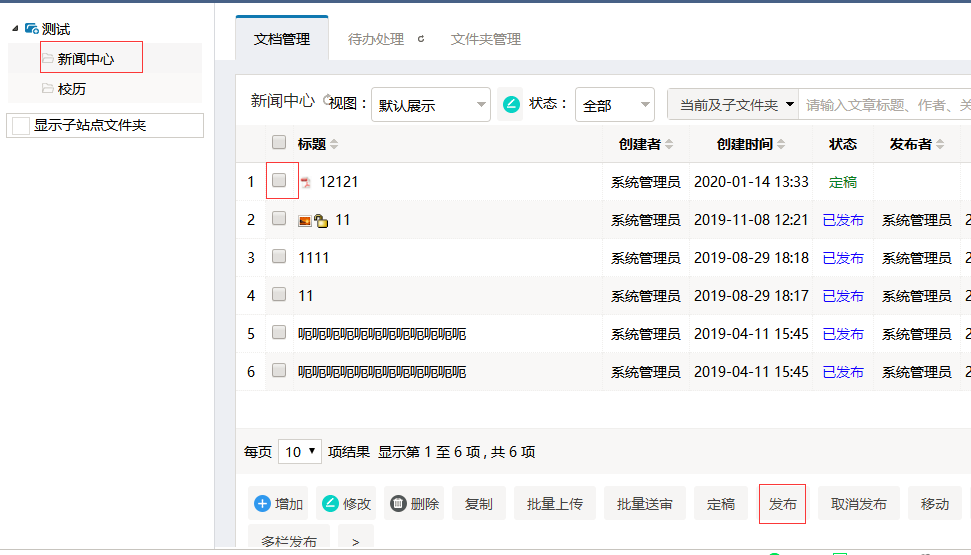This screenshot has height=555, width=971.
Task: Switch to the 文件夹管理 tab
Action: (x=485, y=39)
